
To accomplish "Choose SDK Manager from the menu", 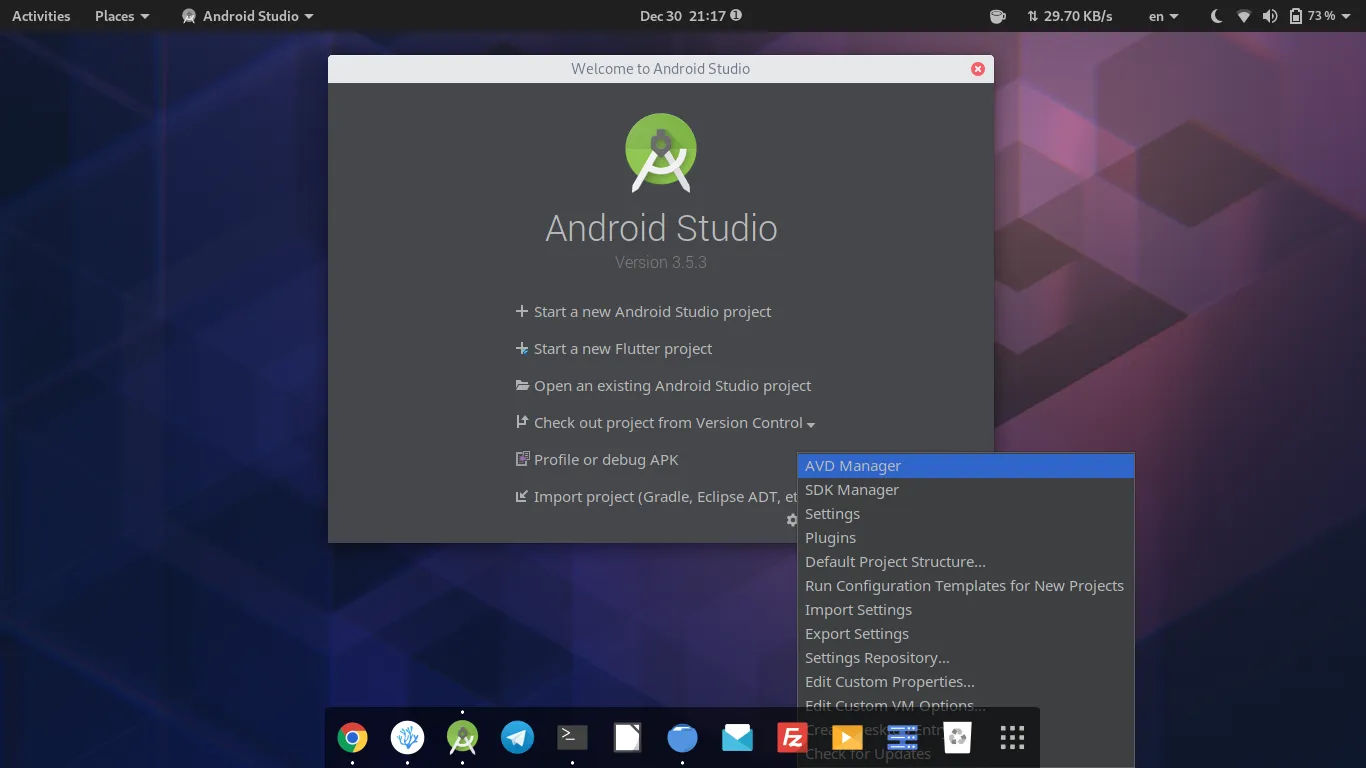I will pyautogui.click(x=966, y=490).
